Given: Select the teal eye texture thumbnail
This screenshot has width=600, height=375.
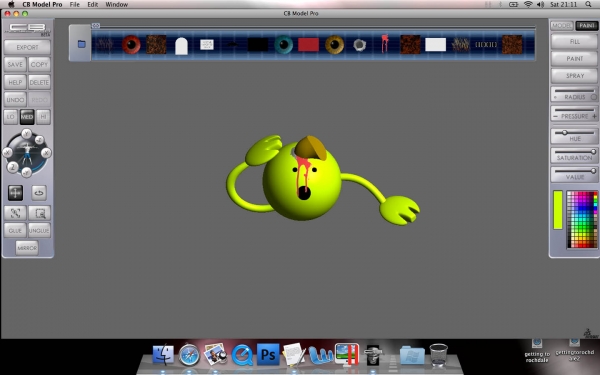Looking at the screenshot, I should (284, 44).
